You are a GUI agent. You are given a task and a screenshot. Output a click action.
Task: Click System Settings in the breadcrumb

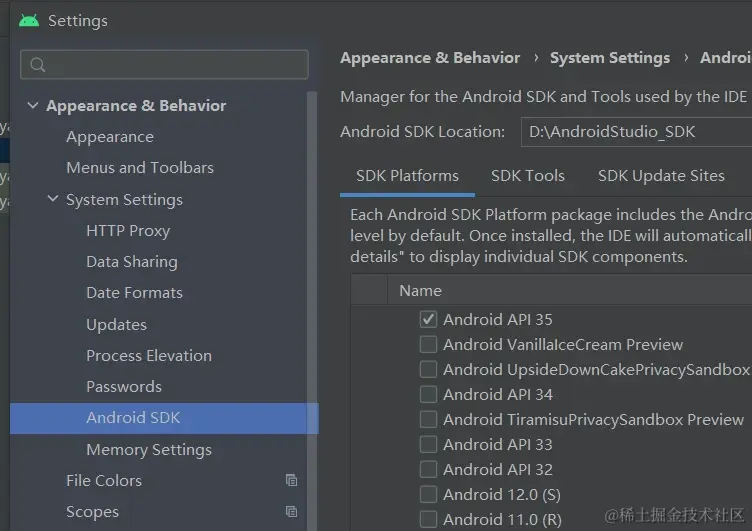(610, 58)
